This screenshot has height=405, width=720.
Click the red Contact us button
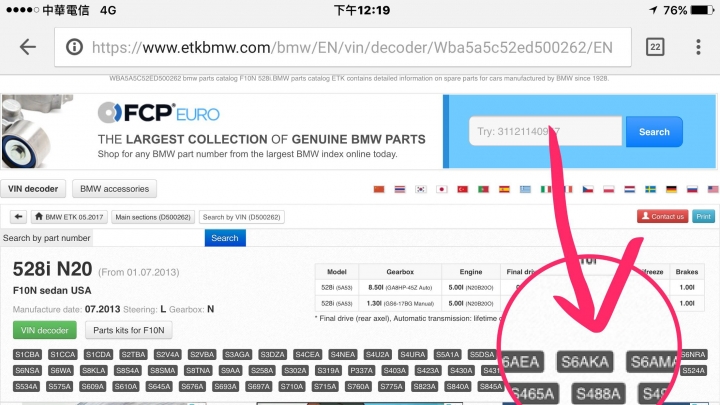[662, 216]
